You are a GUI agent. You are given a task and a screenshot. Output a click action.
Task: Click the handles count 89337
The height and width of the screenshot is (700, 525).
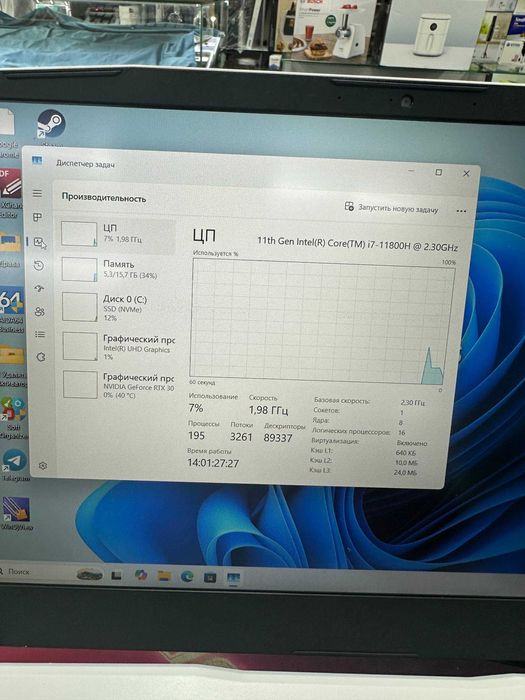(278, 438)
